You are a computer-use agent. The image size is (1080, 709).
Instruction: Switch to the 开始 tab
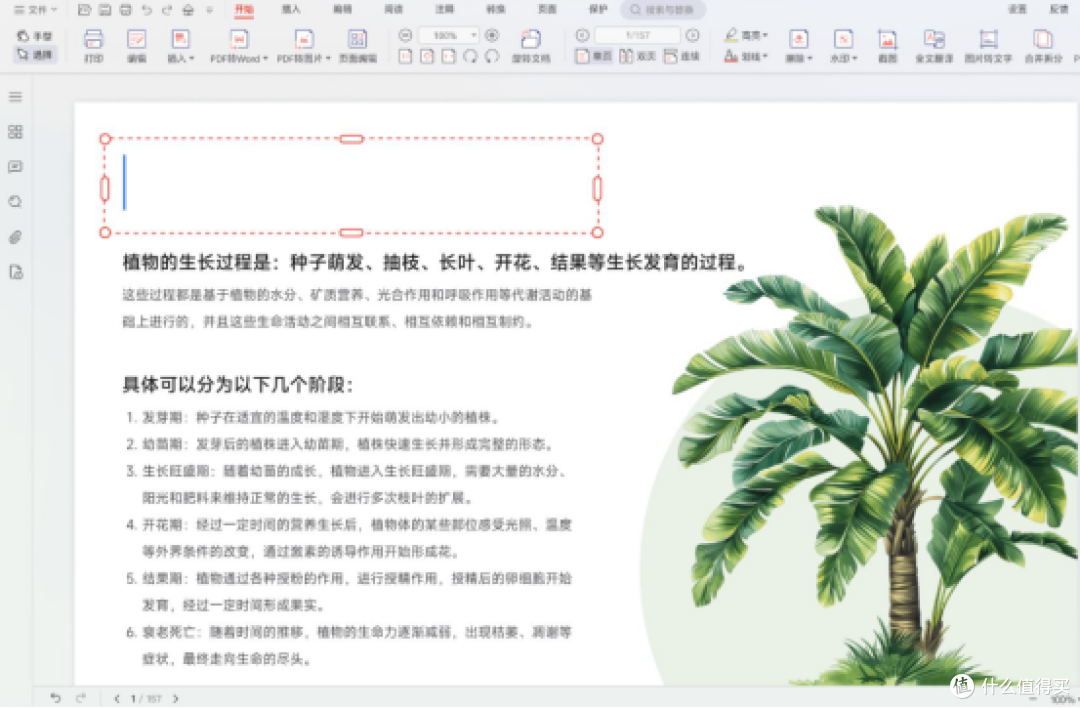pos(244,9)
